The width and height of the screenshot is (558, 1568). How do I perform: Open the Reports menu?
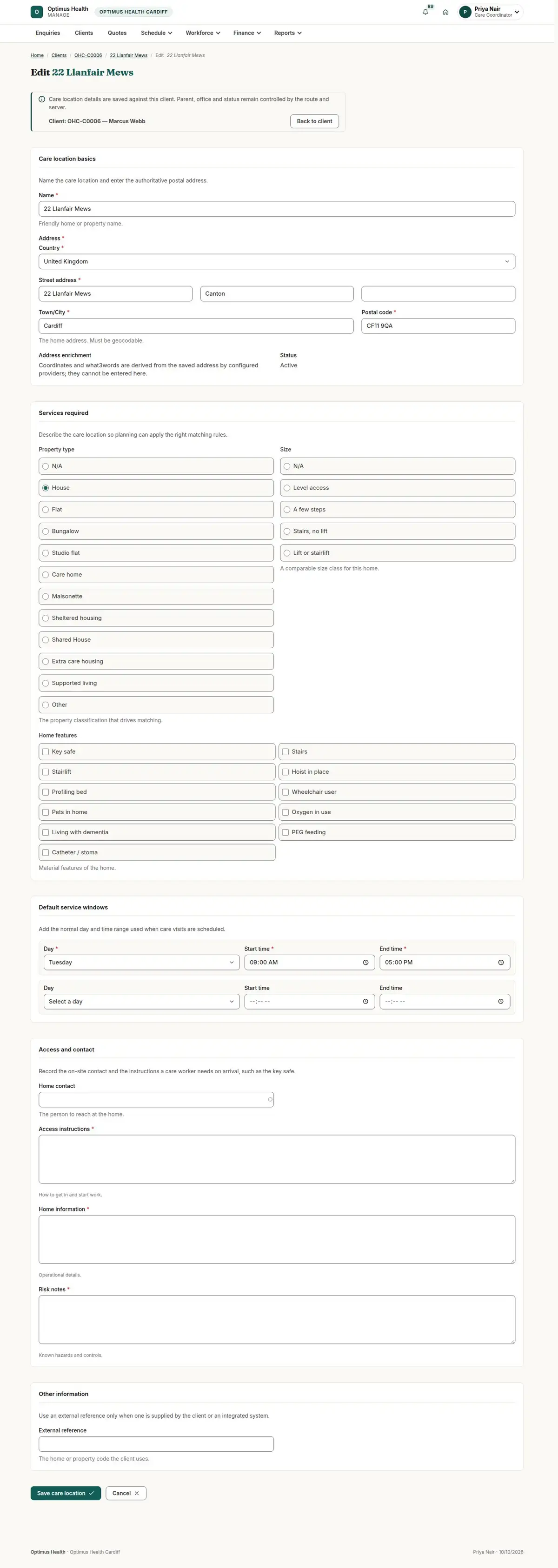tap(288, 33)
